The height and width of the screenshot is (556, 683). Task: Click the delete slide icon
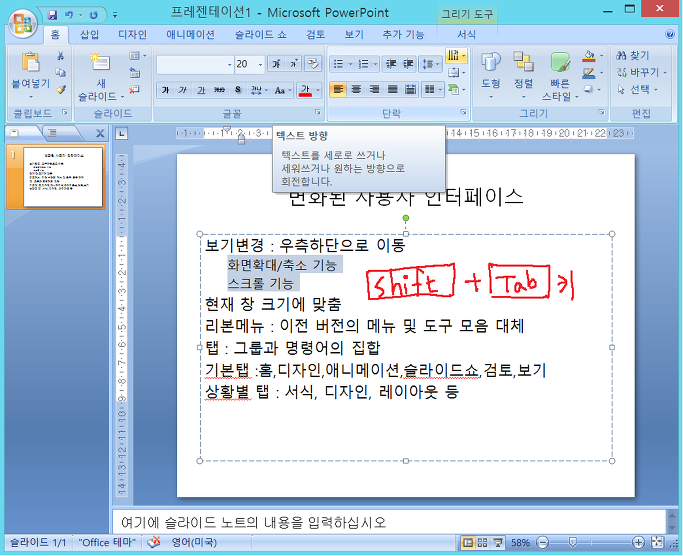tap(135, 89)
